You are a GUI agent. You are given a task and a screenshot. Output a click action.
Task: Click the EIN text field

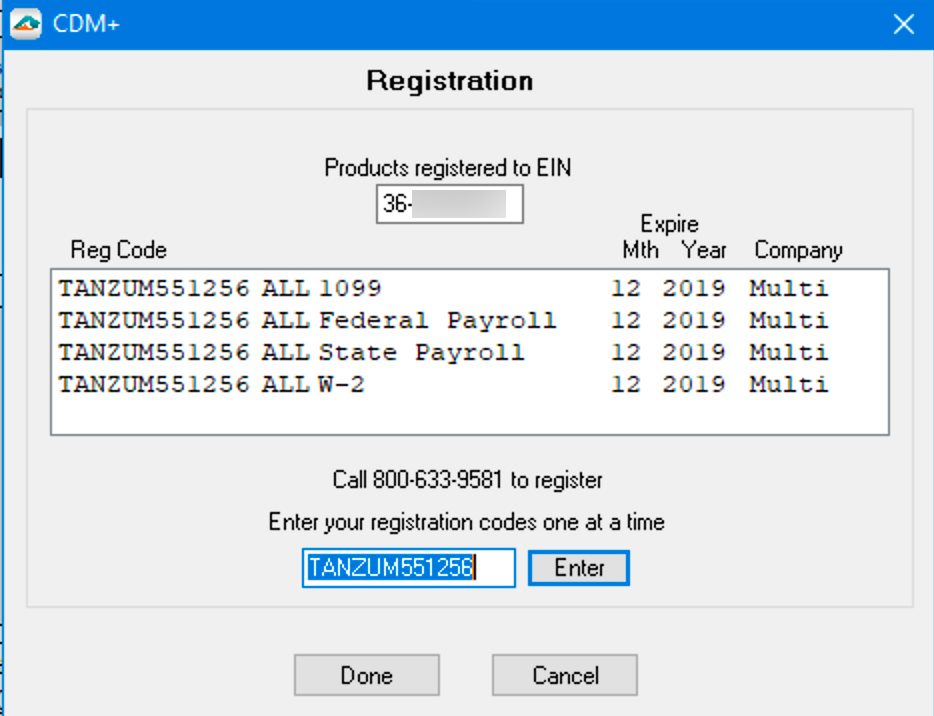pos(449,204)
